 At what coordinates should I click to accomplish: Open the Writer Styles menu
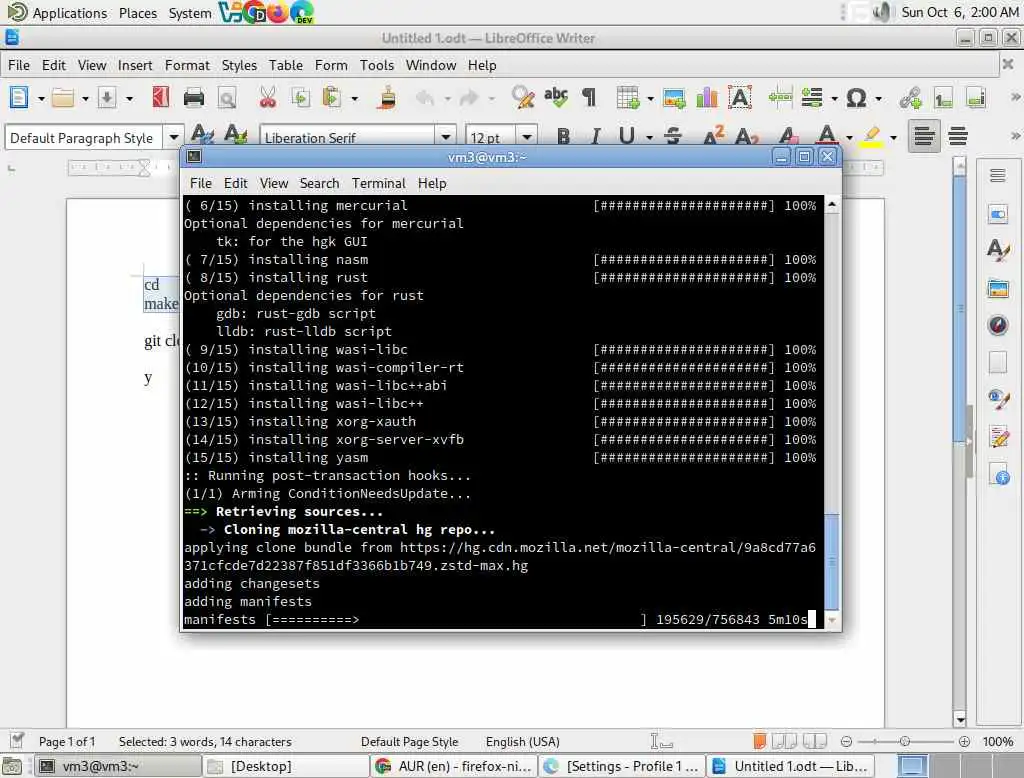[239, 65]
